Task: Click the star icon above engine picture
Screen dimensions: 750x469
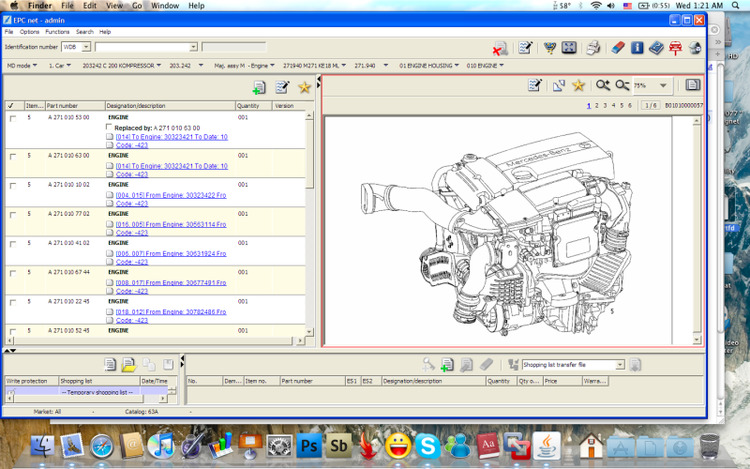Action: coord(578,85)
